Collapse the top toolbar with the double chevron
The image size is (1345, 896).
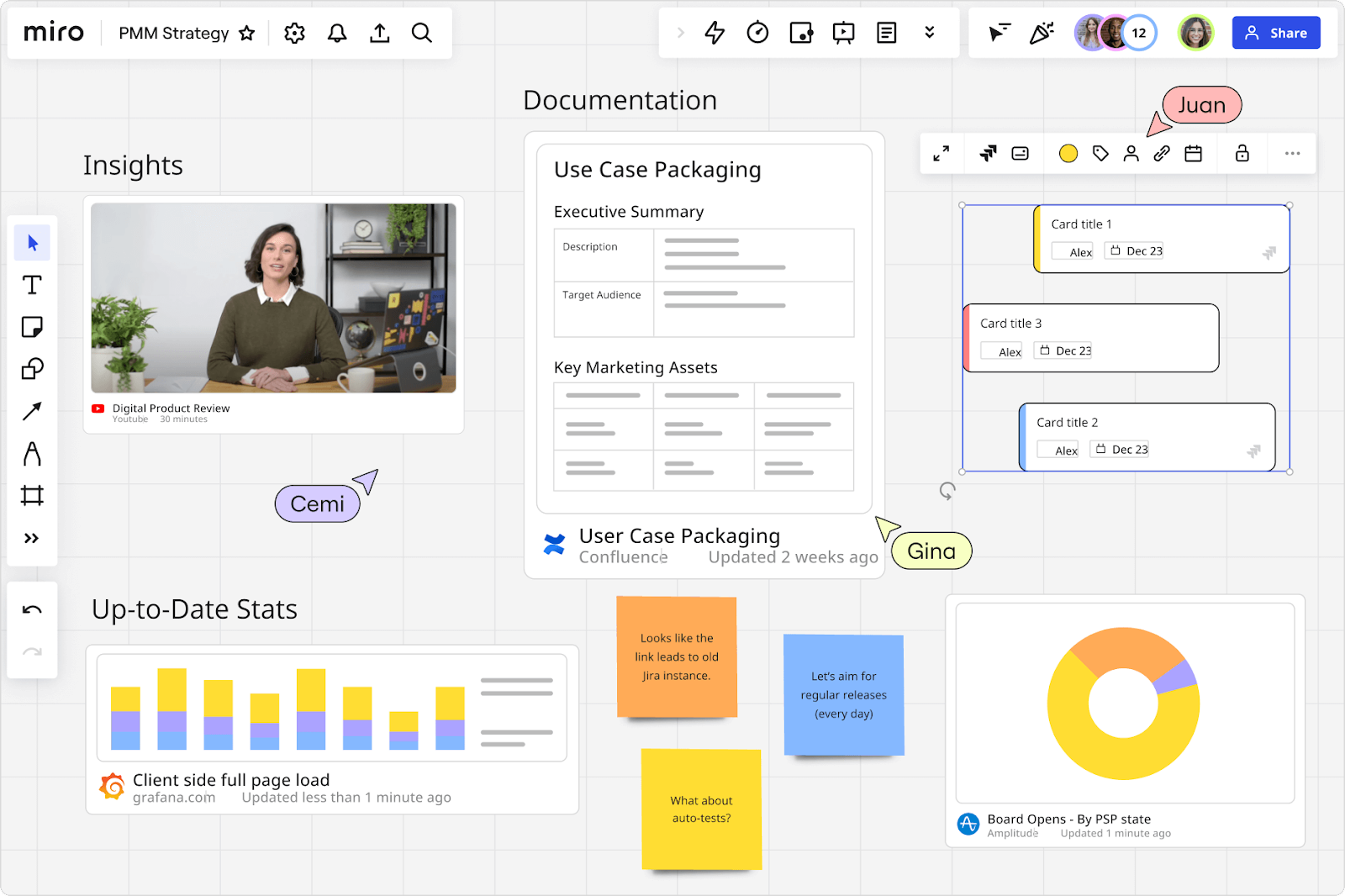point(930,33)
